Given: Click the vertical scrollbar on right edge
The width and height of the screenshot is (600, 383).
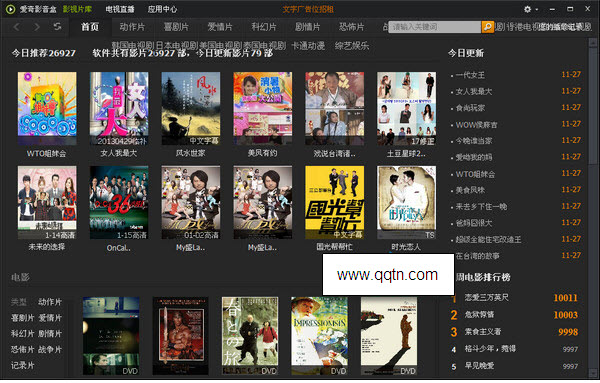Looking at the screenshot, I should pyautogui.click(x=593, y=107).
